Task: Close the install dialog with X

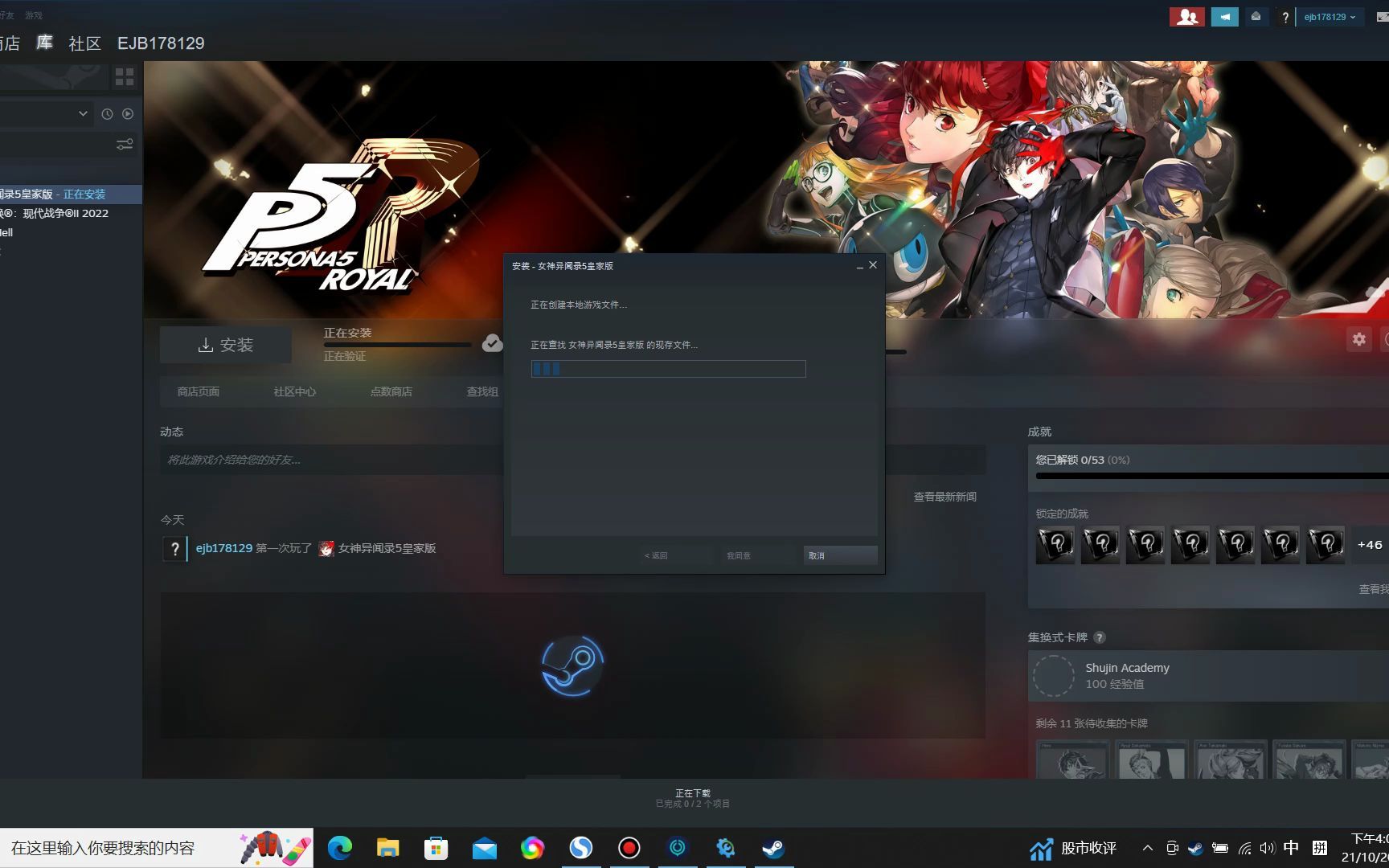Action: [x=873, y=265]
